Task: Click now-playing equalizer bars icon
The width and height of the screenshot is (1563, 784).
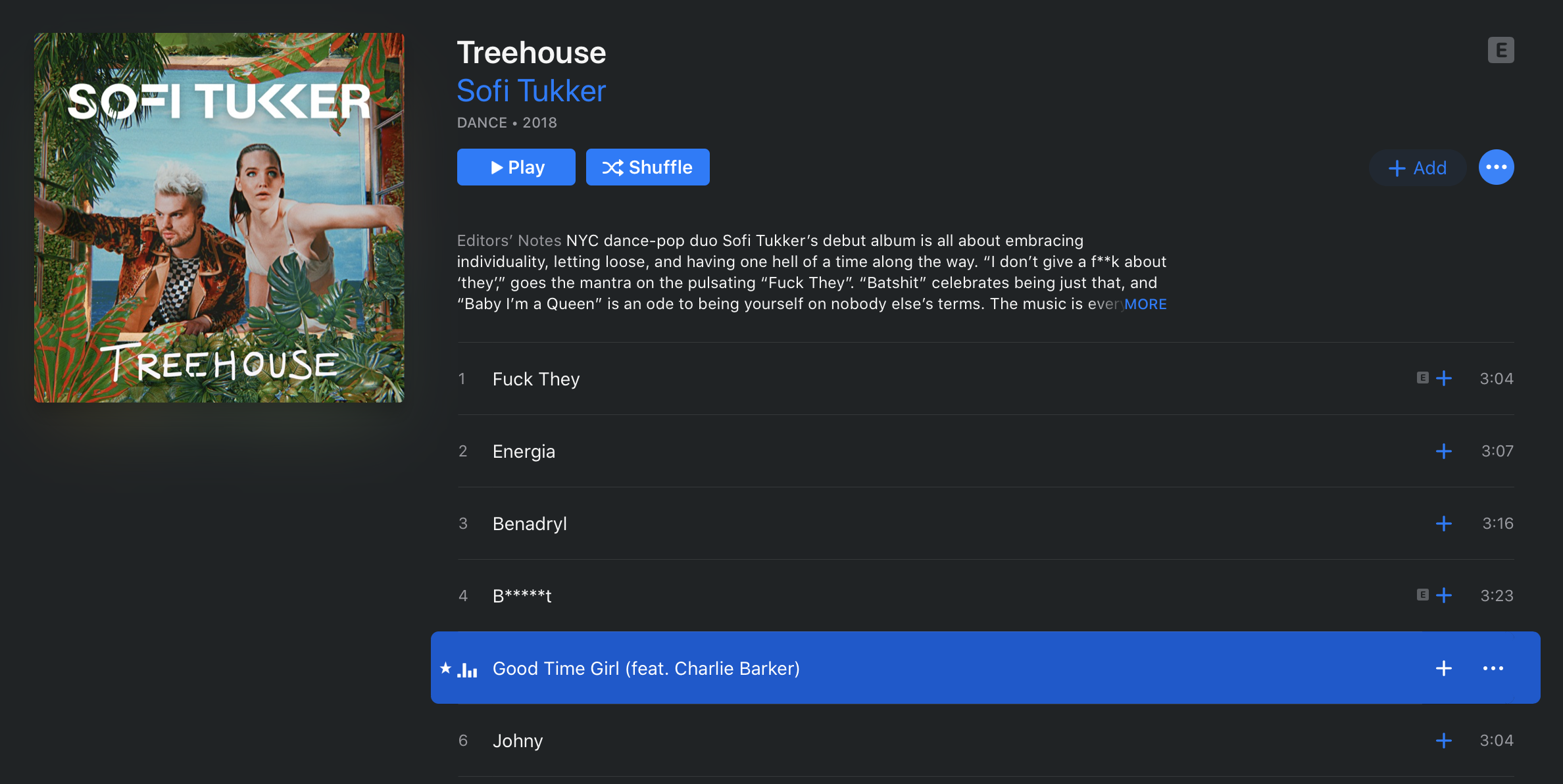Action: coord(467,670)
